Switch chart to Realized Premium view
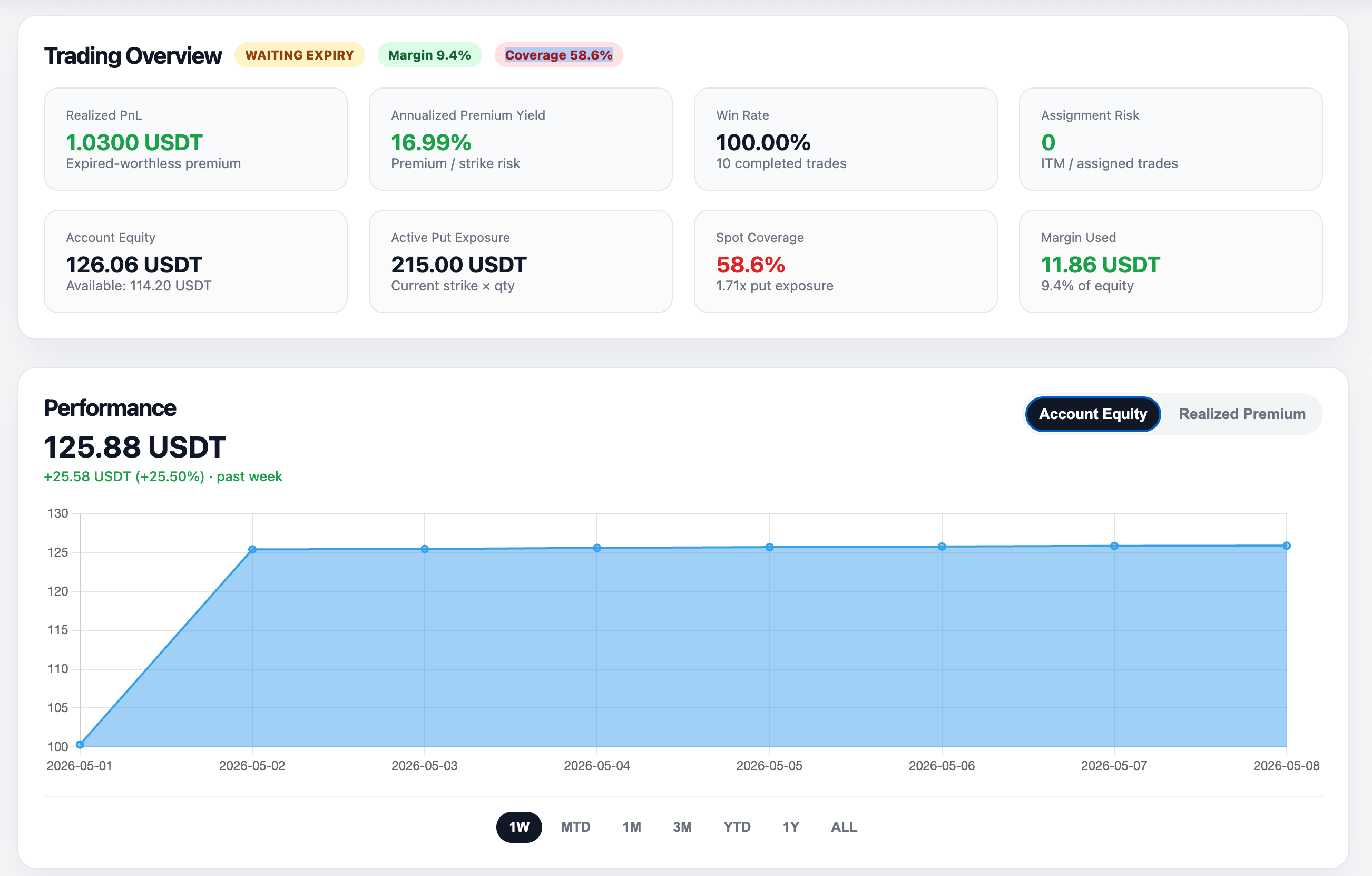 (1241, 414)
